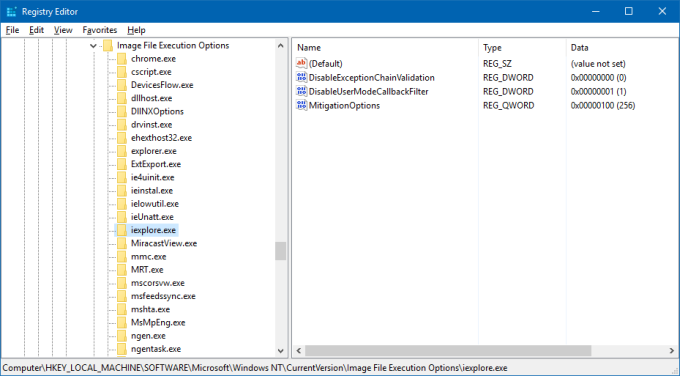The height and width of the screenshot is (376, 680).
Task: Select the MsMpEng.exe key label
Action: [158, 322]
